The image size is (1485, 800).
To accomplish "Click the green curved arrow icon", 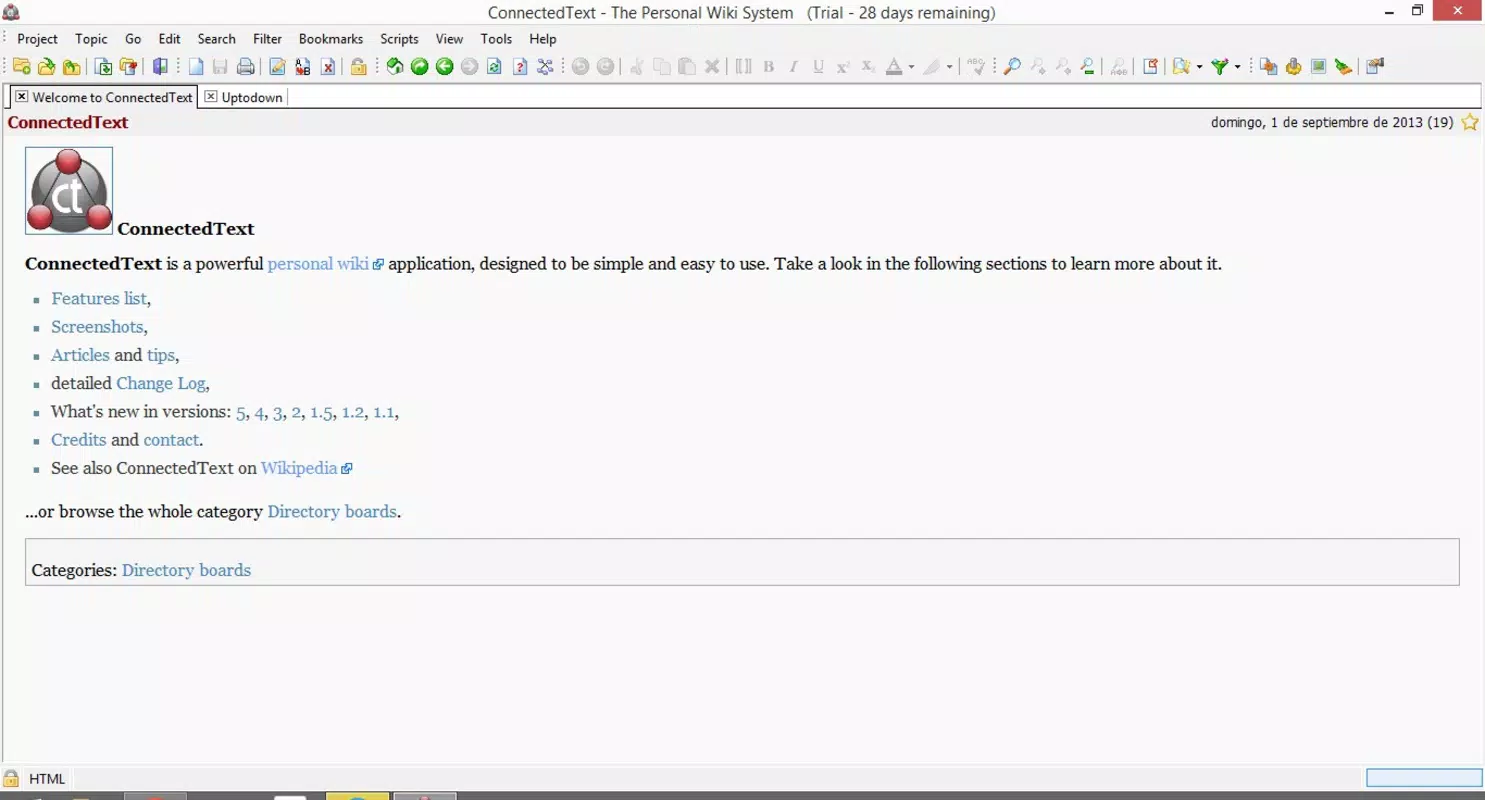I will click(x=420, y=67).
